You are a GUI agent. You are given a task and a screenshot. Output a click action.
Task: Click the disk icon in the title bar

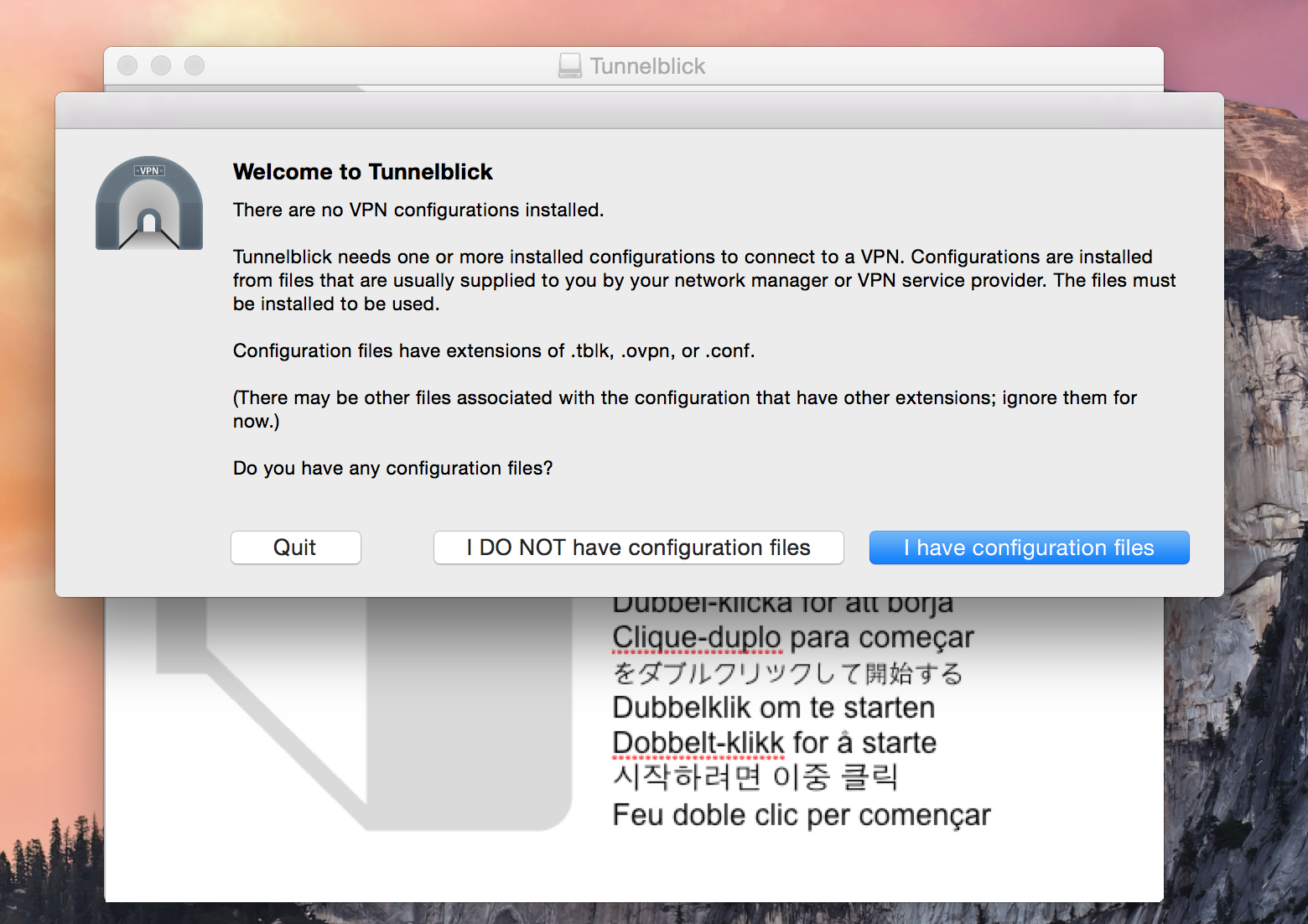[x=570, y=65]
